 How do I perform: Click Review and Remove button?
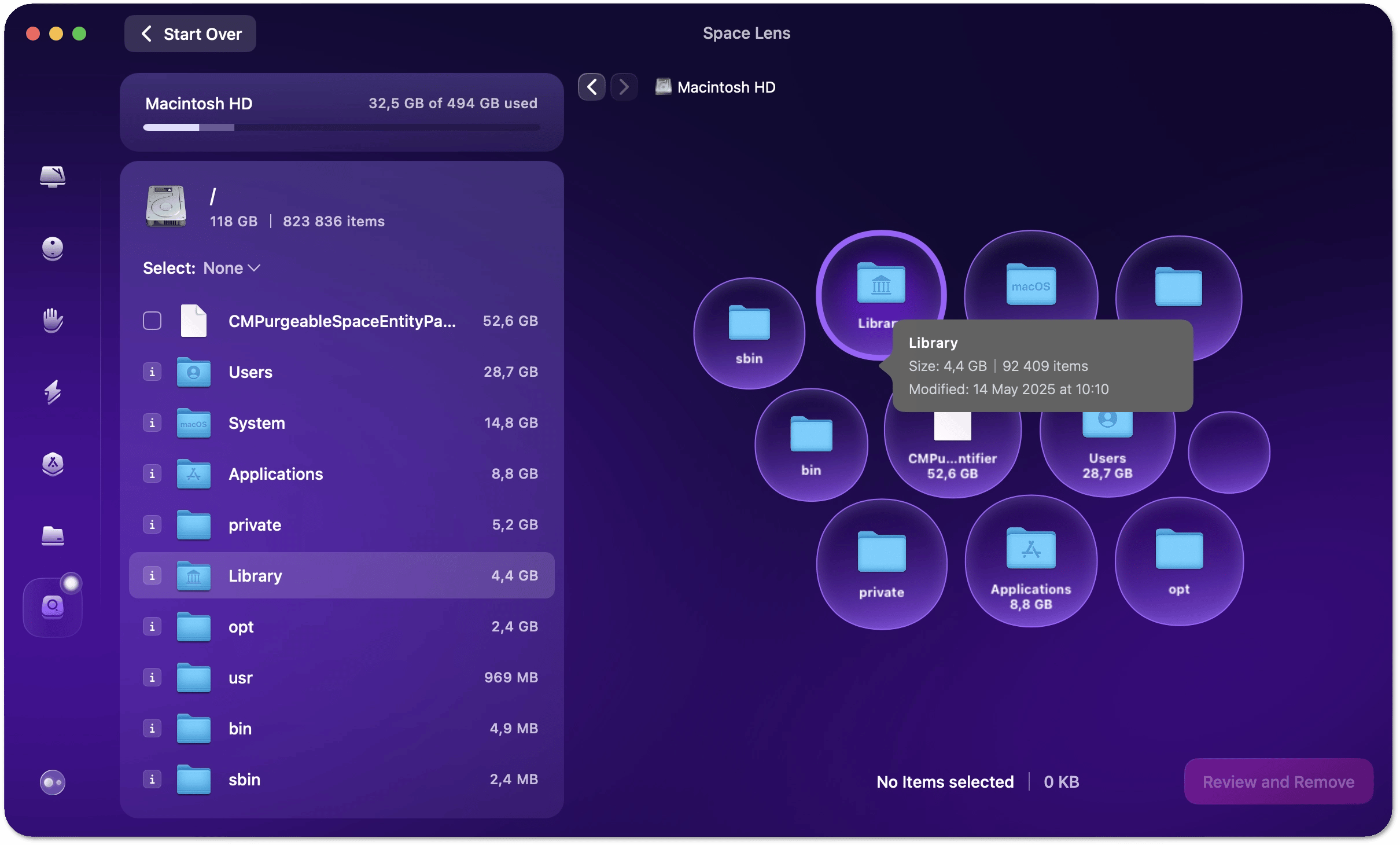coord(1279,781)
